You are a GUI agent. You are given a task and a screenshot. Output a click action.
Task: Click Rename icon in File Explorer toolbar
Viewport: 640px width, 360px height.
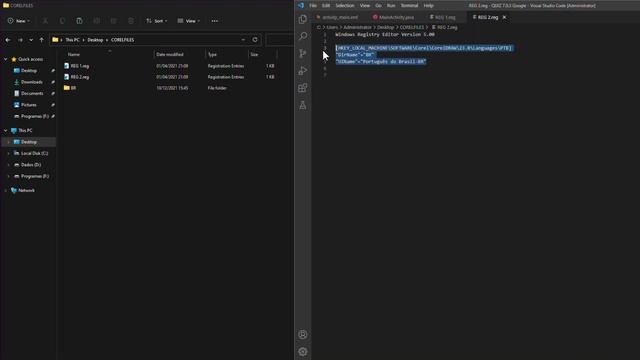96,21
